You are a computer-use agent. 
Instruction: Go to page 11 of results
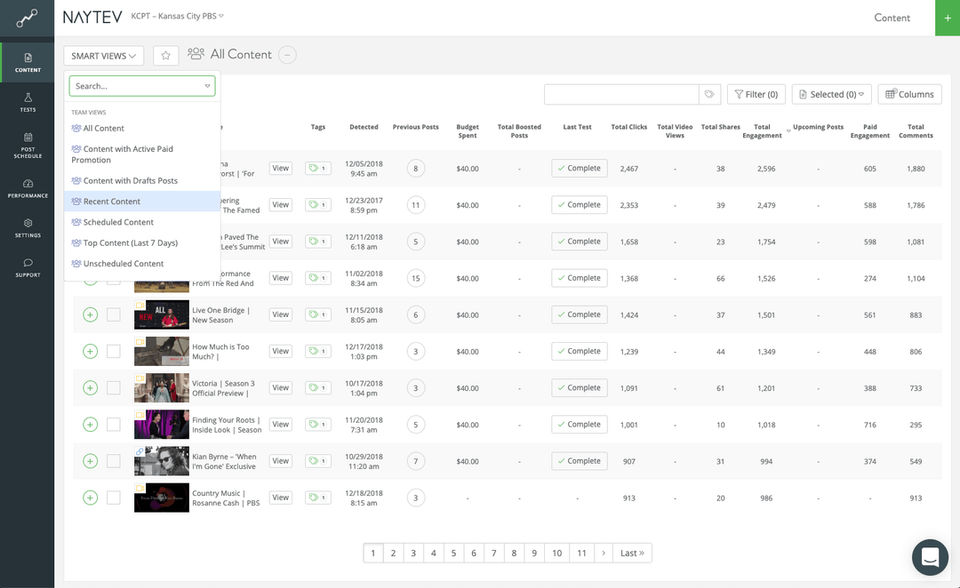coord(582,553)
